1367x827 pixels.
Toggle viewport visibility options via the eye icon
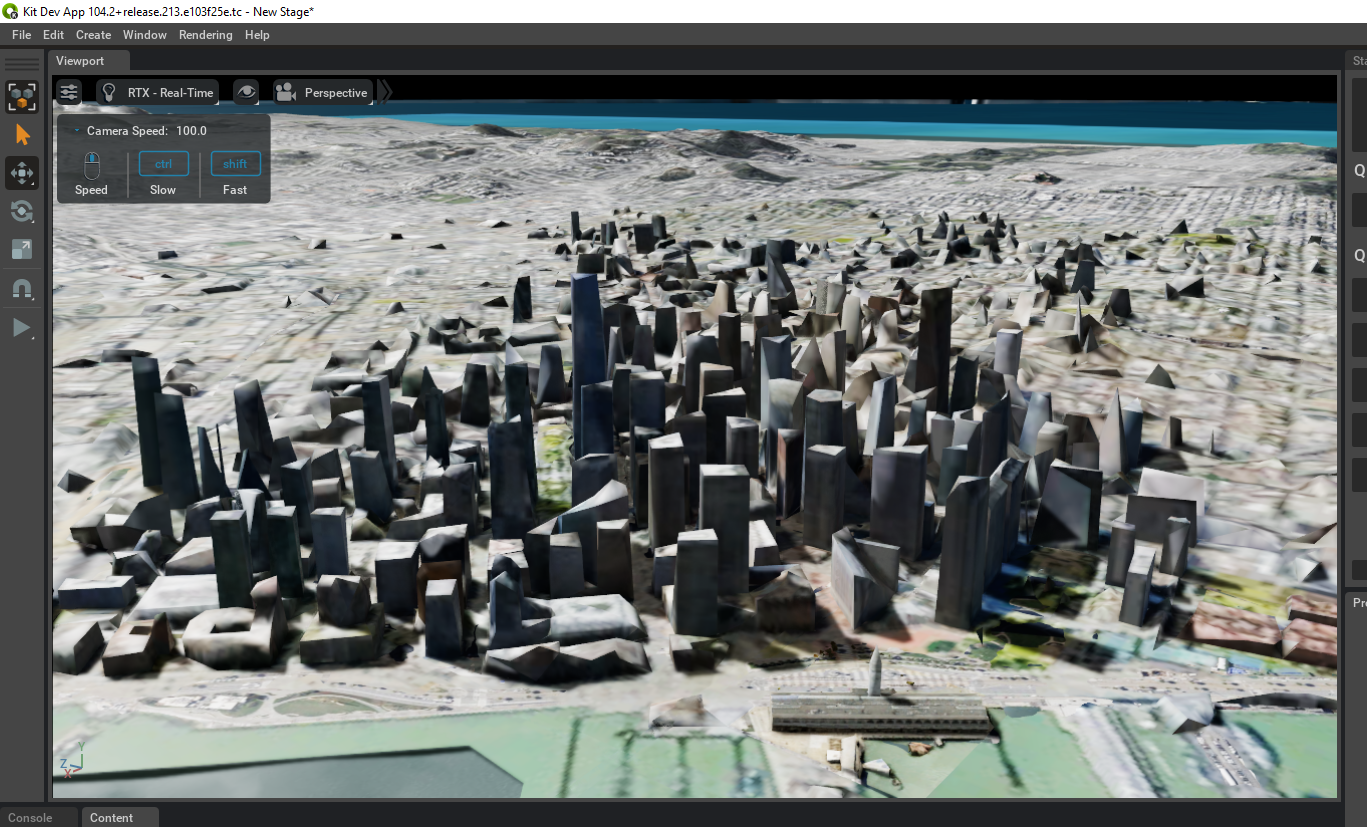point(246,91)
